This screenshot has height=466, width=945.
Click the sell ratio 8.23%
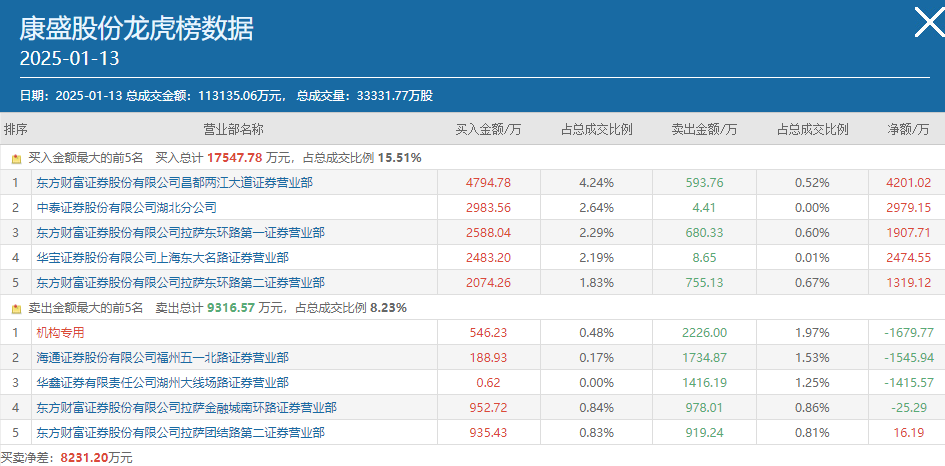389,308
